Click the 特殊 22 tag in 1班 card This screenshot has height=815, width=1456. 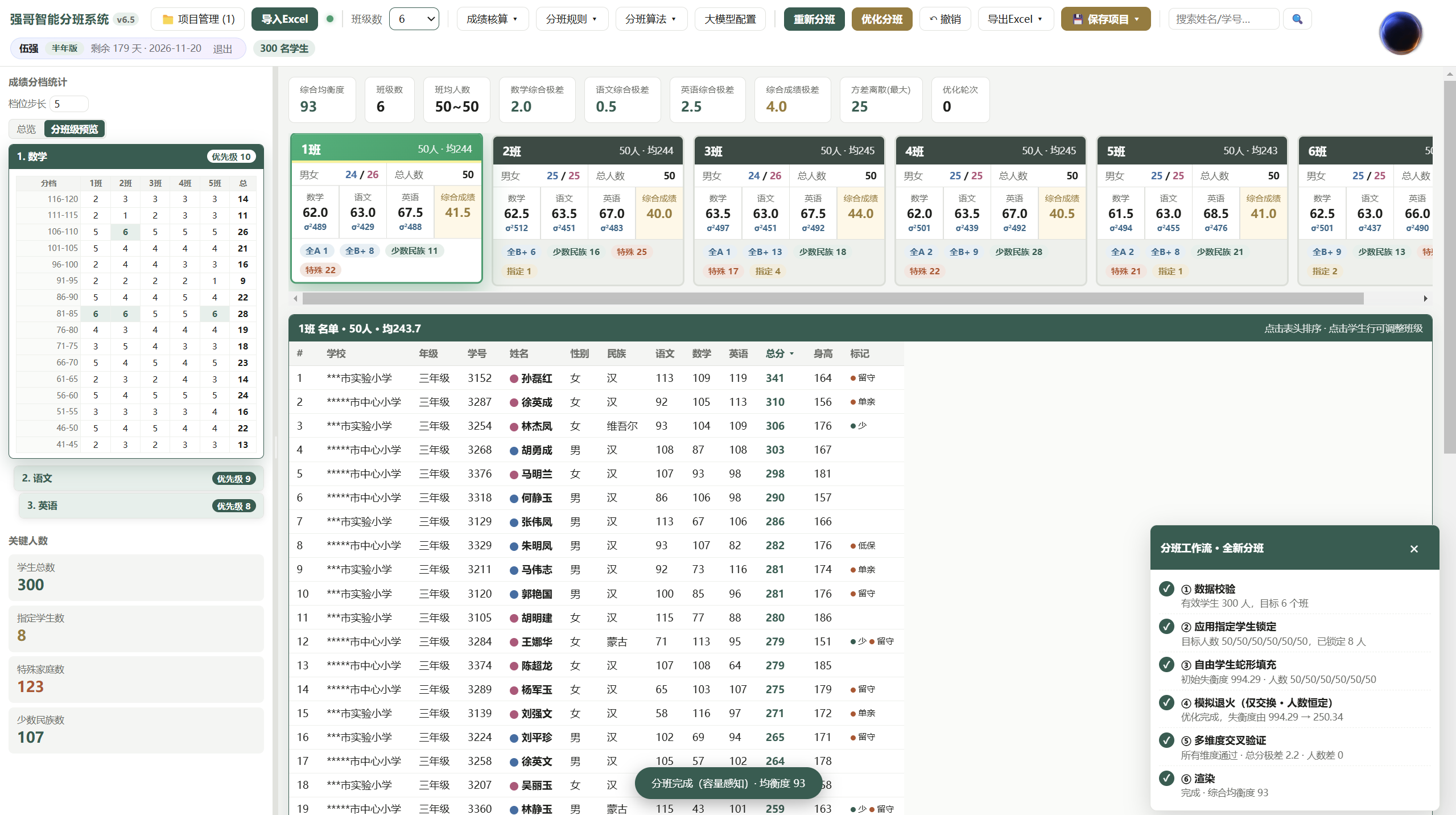pos(320,270)
